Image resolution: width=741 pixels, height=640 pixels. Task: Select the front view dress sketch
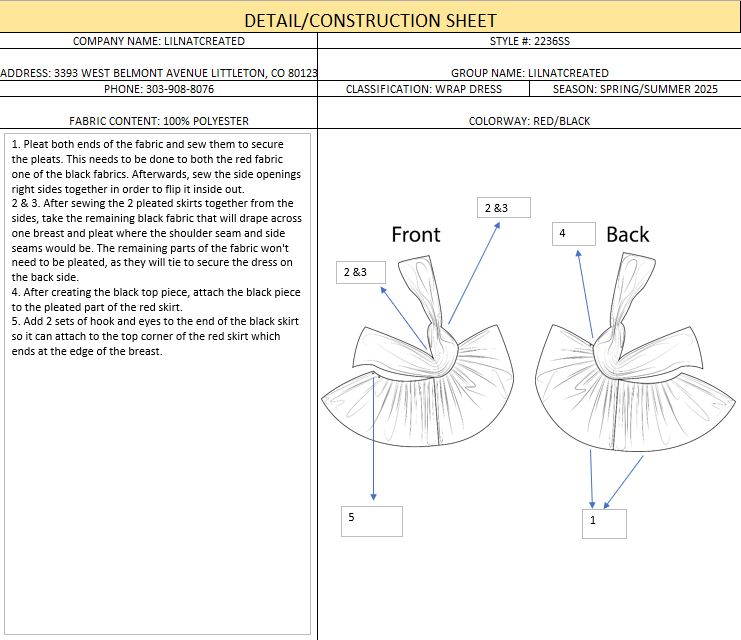[x=418, y=351]
